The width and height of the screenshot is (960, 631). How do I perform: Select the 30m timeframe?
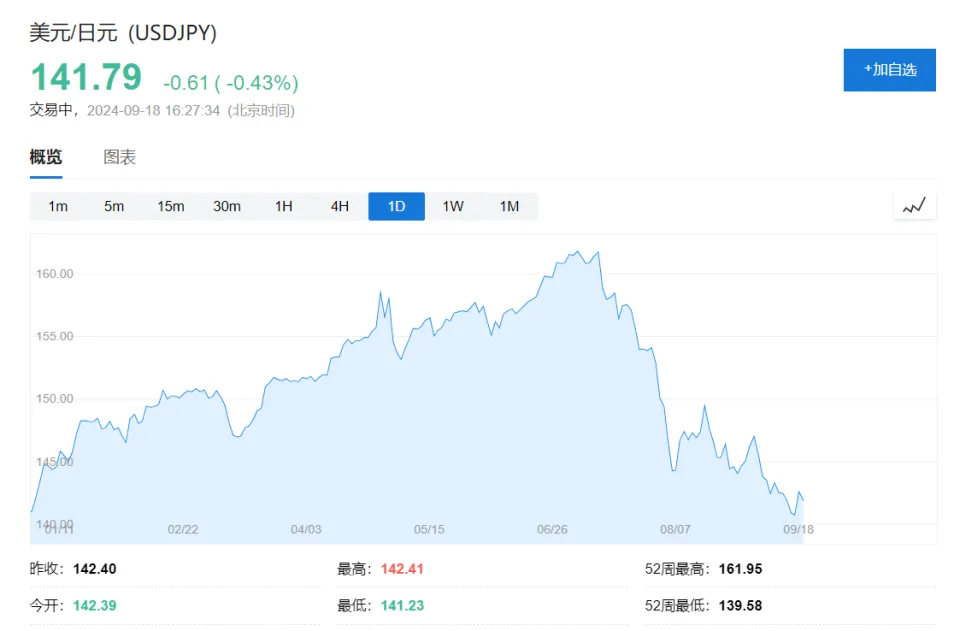point(227,207)
